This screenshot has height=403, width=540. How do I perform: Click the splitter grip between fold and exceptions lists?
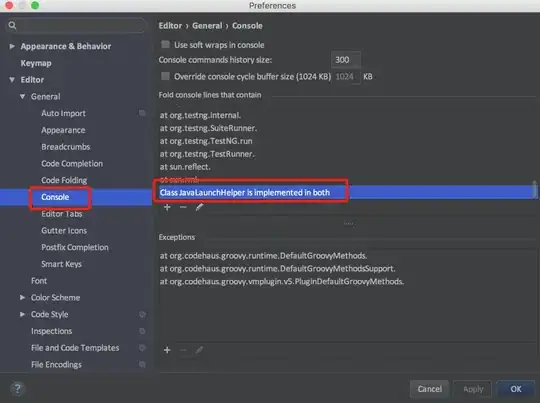348,224
